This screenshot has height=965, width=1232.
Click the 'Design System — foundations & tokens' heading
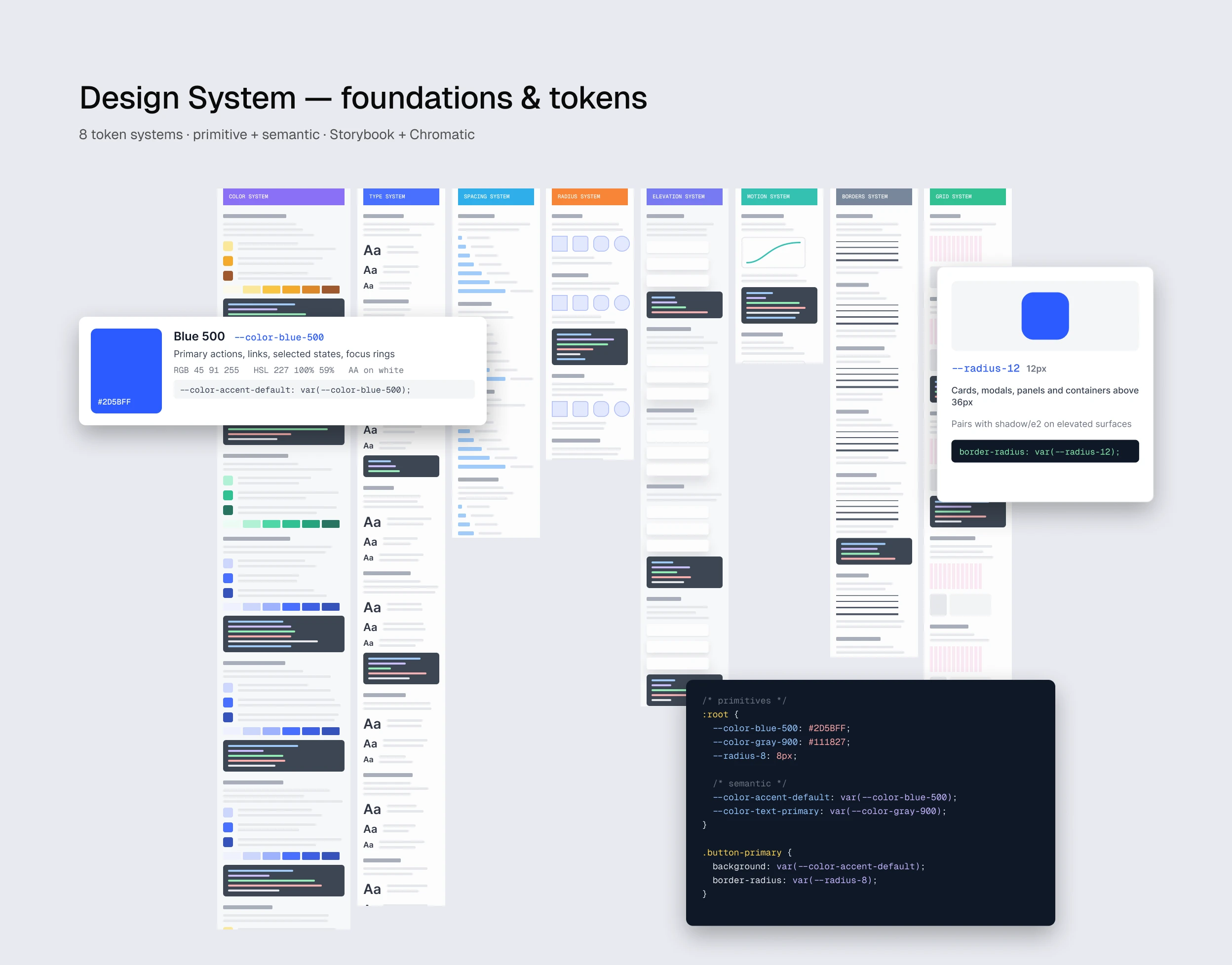click(363, 98)
